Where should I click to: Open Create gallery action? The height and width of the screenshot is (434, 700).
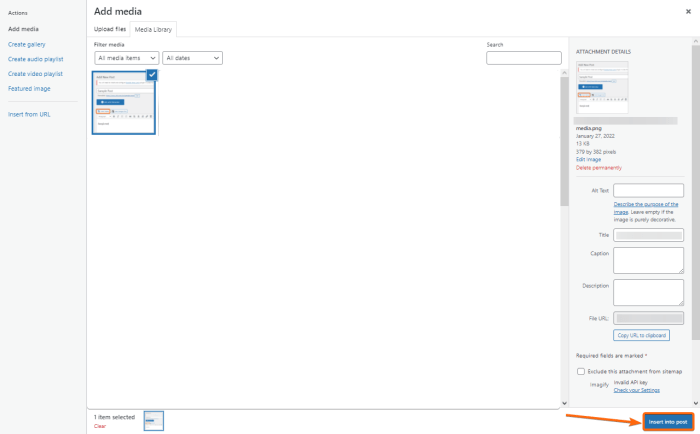tap(26, 44)
